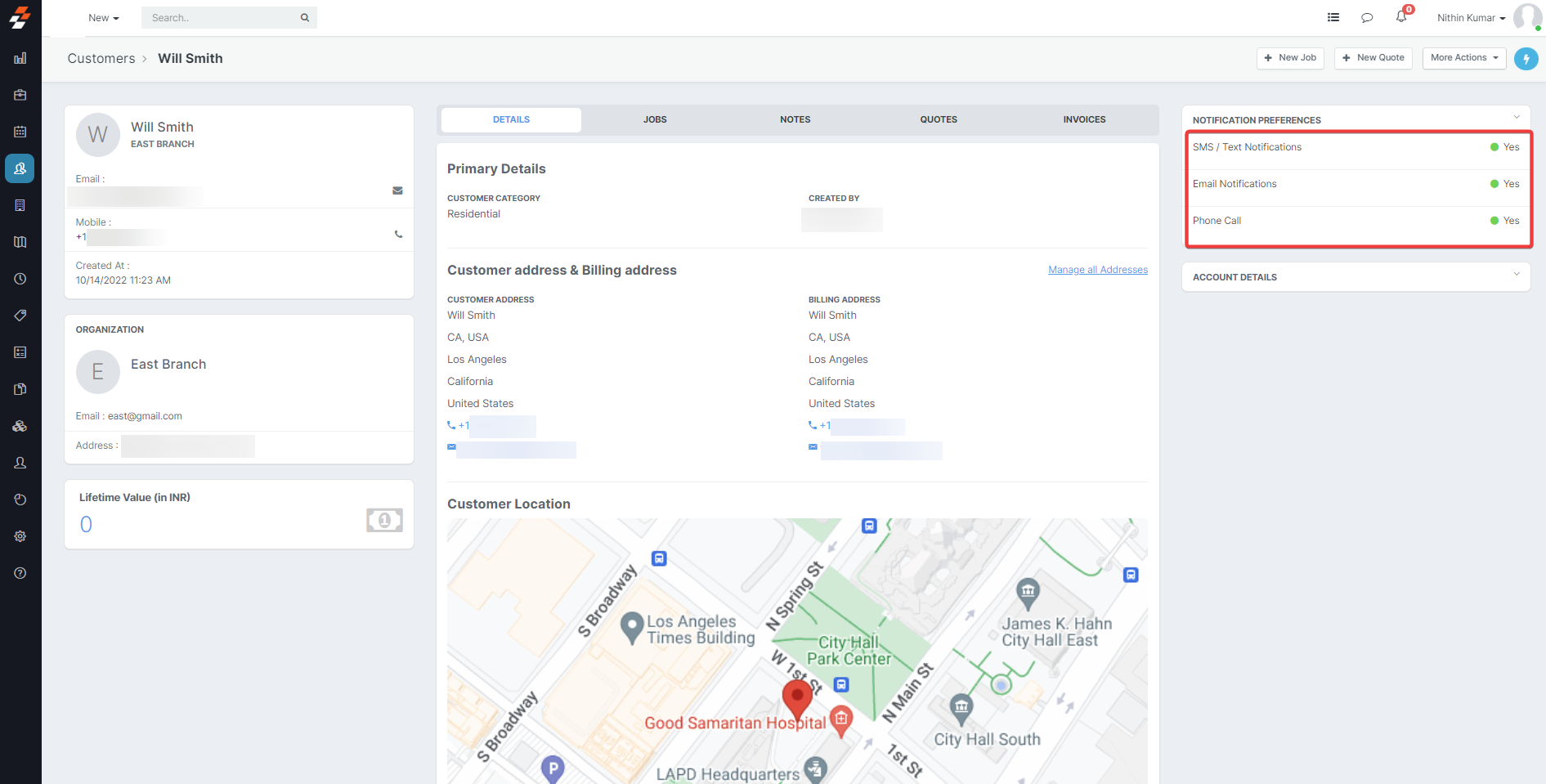
Task: Open Manage all Addresses link
Action: (1097, 270)
